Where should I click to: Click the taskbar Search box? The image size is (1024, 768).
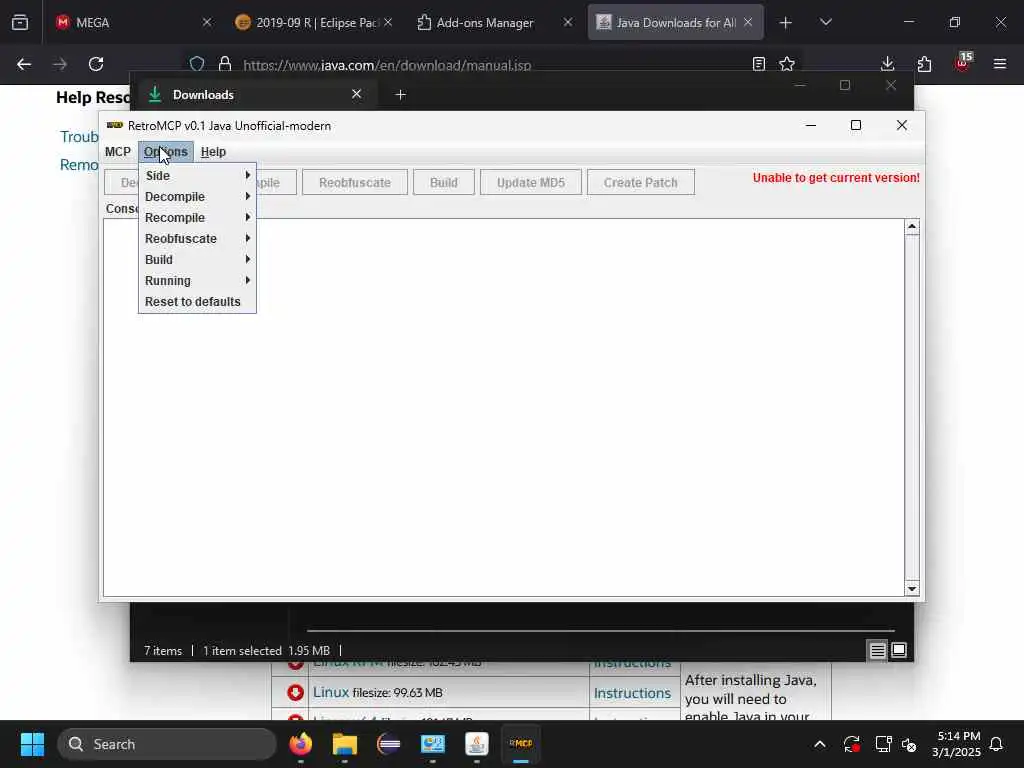(x=167, y=744)
